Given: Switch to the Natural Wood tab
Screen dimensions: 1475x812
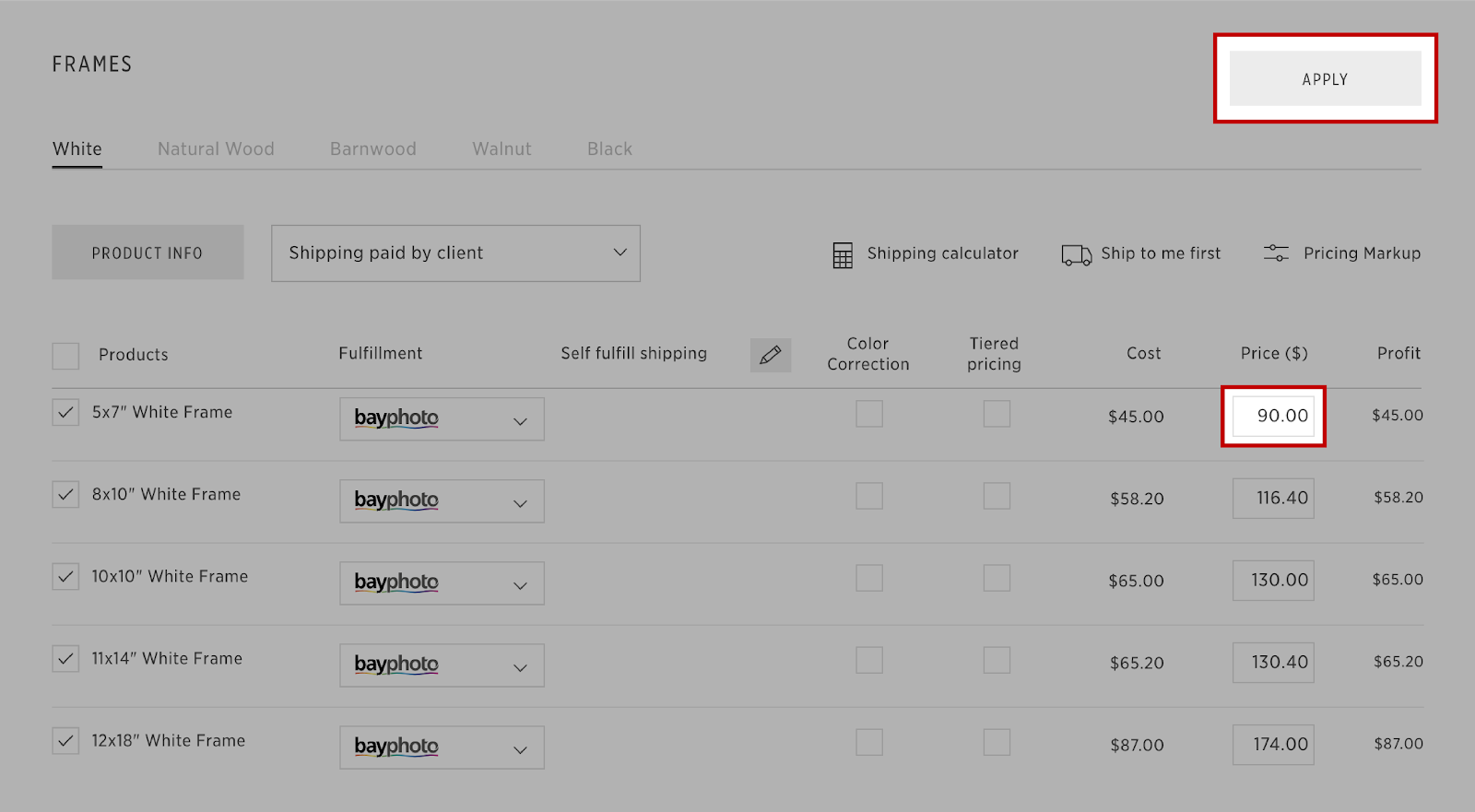Looking at the screenshot, I should coord(216,149).
